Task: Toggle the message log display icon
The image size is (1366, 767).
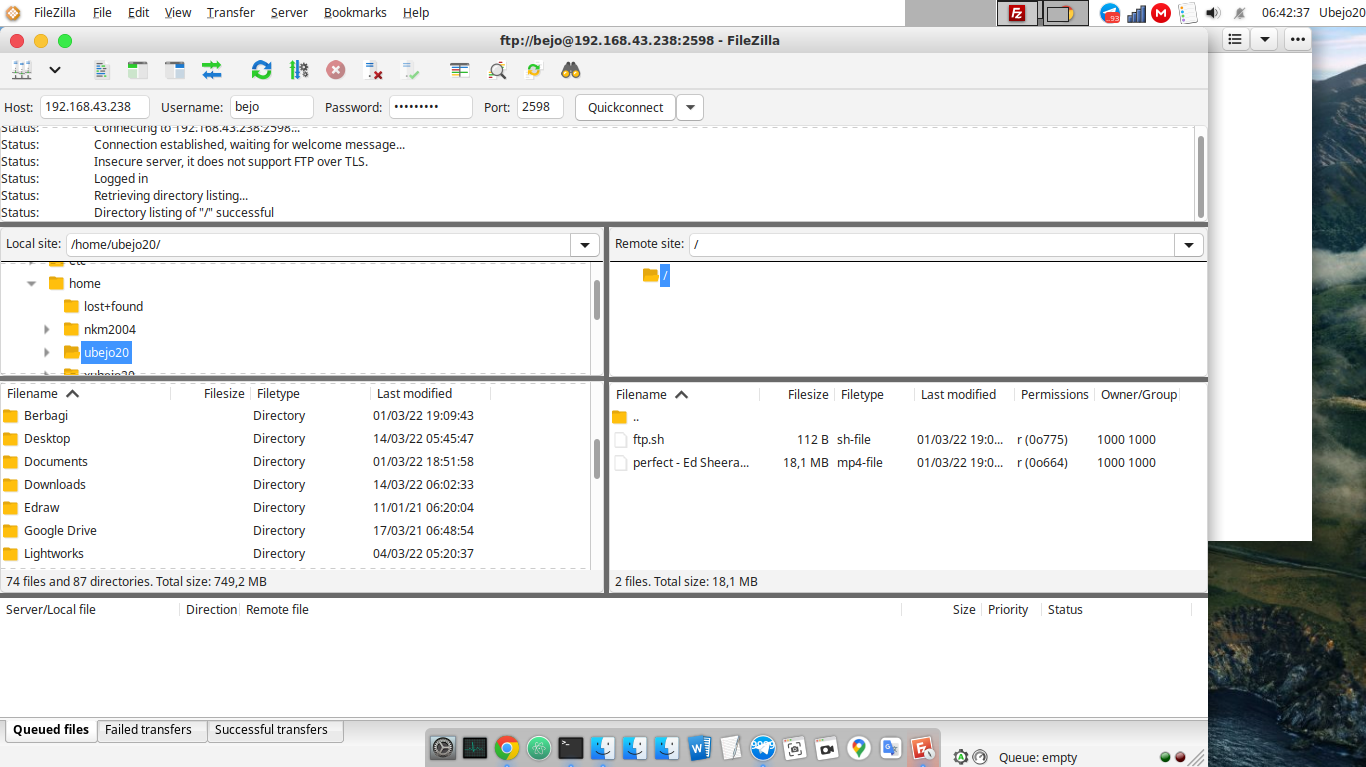Action: pos(101,70)
